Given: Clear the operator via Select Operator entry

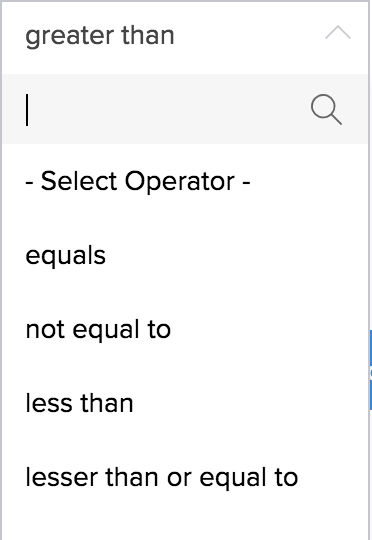Looking at the screenshot, I should (x=185, y=181).
